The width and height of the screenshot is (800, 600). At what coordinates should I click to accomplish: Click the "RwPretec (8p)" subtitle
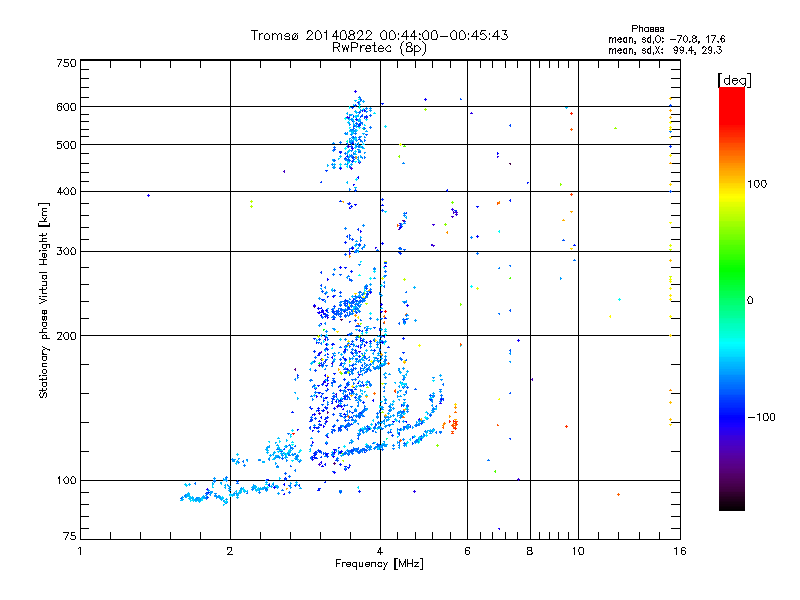point(379,48)
